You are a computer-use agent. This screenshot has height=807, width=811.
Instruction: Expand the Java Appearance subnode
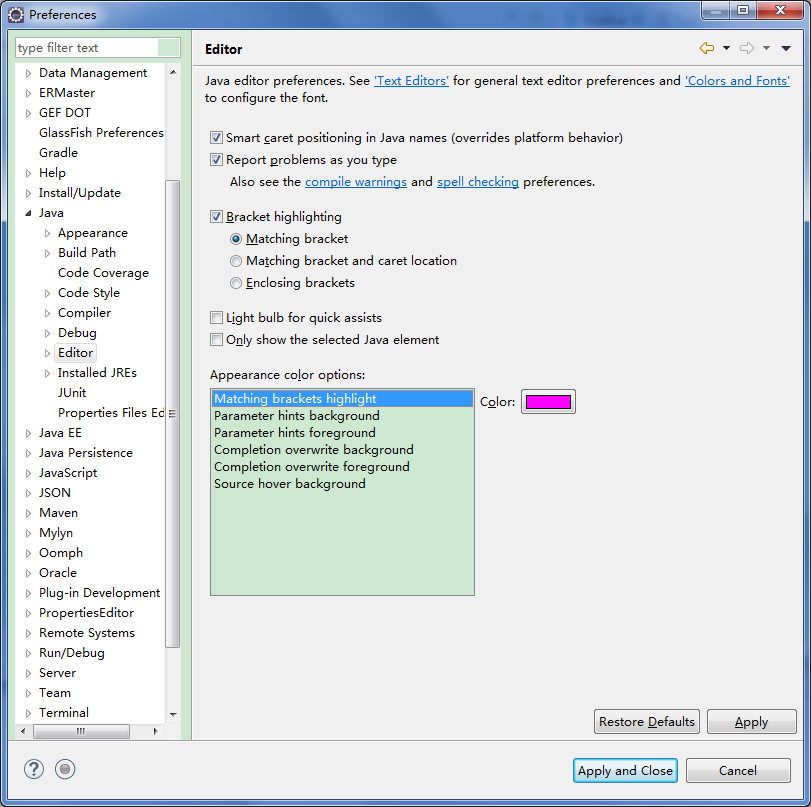(x=48, y=233)
